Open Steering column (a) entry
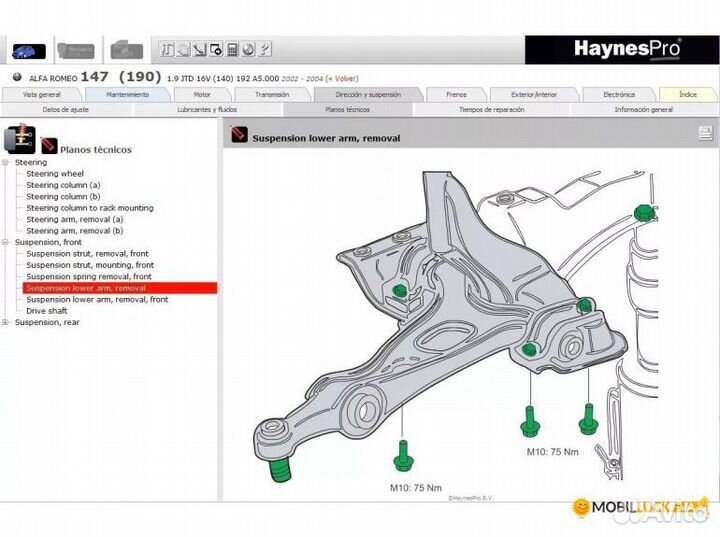This screenshot has height=537, width=720. [63, 186]
